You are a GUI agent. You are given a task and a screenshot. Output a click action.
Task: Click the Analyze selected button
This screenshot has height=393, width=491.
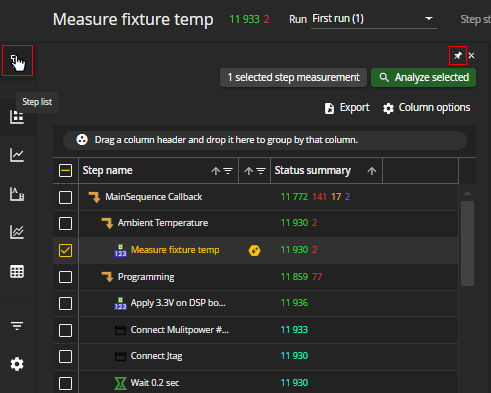click(x=423, y=78)
